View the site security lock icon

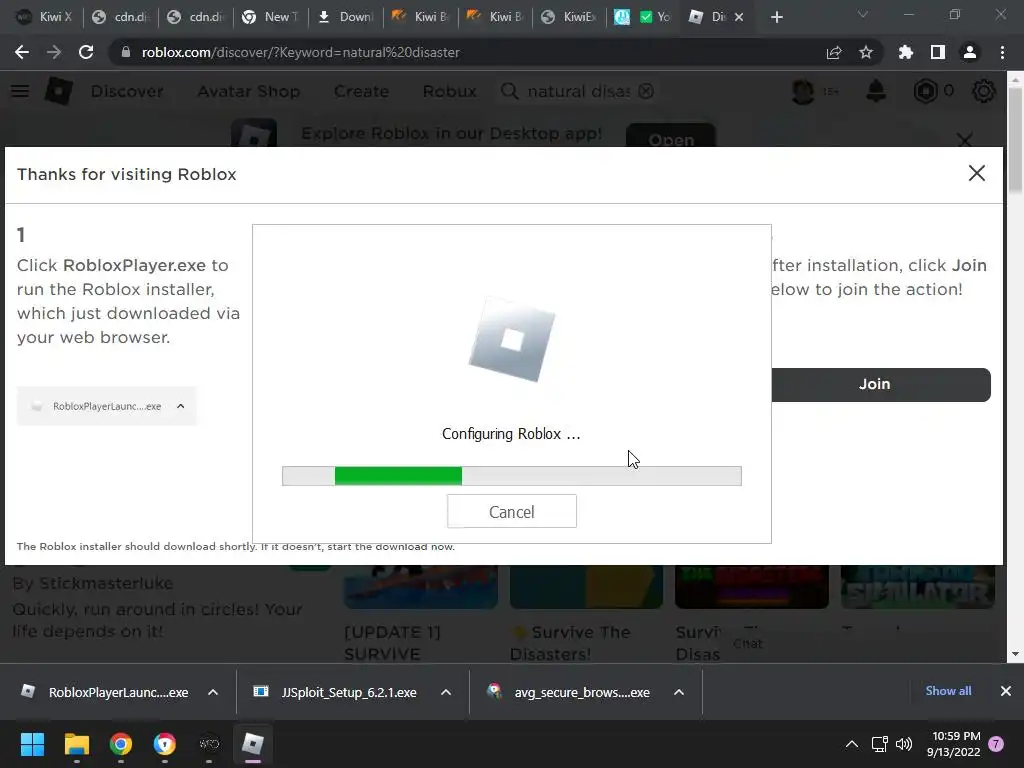point(126,52)
